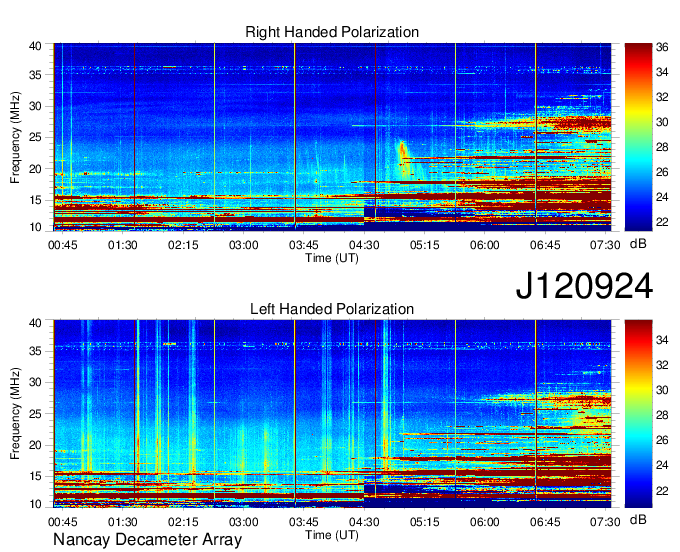This screenshot has width=680, height=552.
Task: Click the 01:30 time tick of the right-handed plot
Action: click(x=123, y=245)
